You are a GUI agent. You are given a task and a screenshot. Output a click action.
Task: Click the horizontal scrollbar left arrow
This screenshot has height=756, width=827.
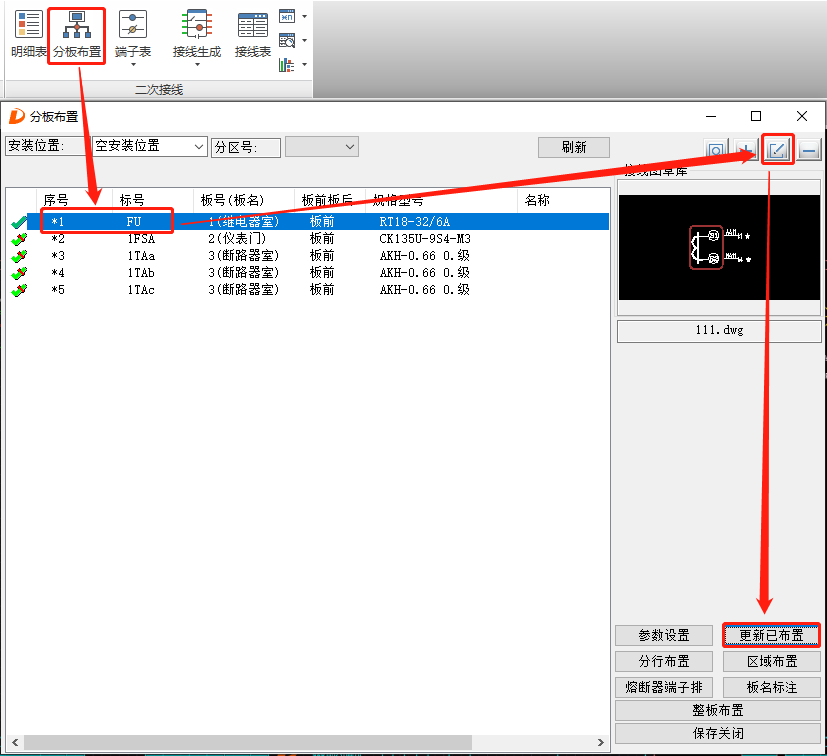(x=15, y=742)
